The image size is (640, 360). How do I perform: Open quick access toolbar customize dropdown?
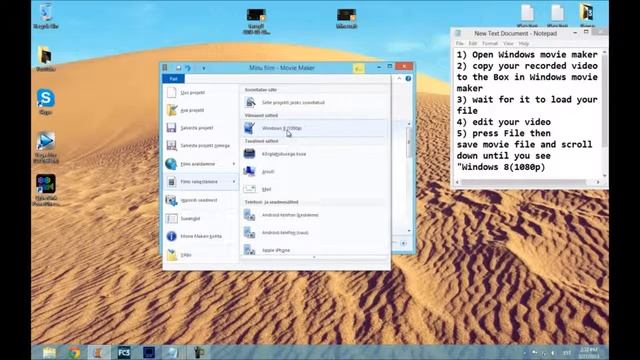pos(204,68)
